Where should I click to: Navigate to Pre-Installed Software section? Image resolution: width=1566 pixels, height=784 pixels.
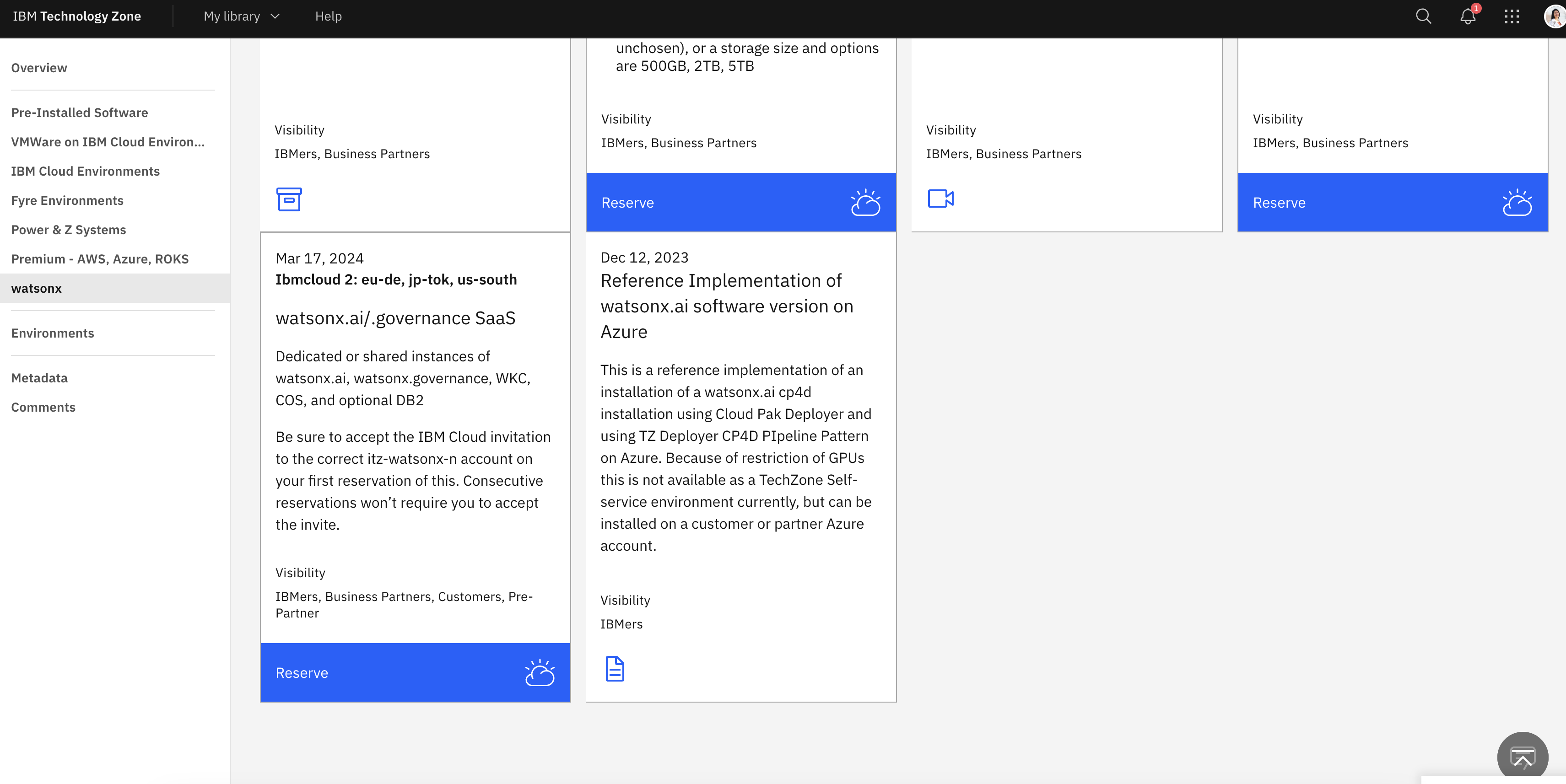point(80,113)
